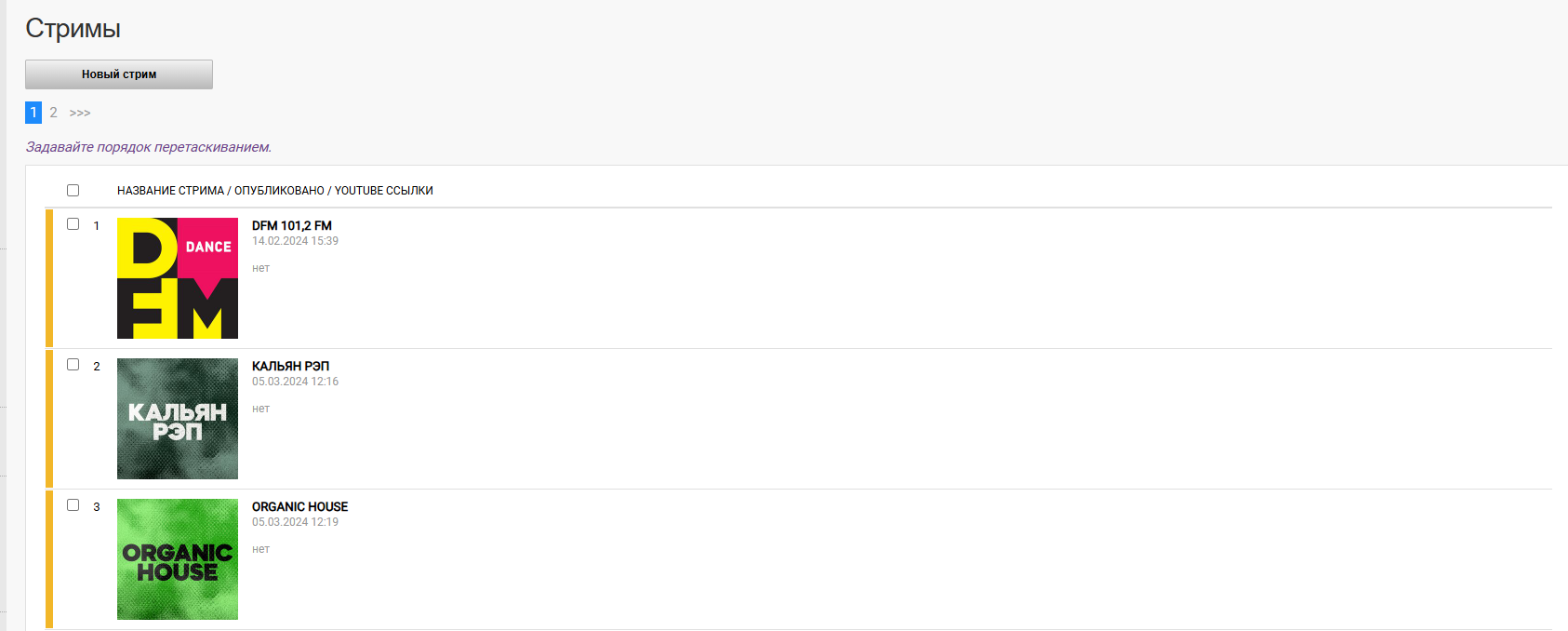Tick the select-all checkbox in table header
The width and height of the screenshot is (1568, 631).
(x=73, y=190)
